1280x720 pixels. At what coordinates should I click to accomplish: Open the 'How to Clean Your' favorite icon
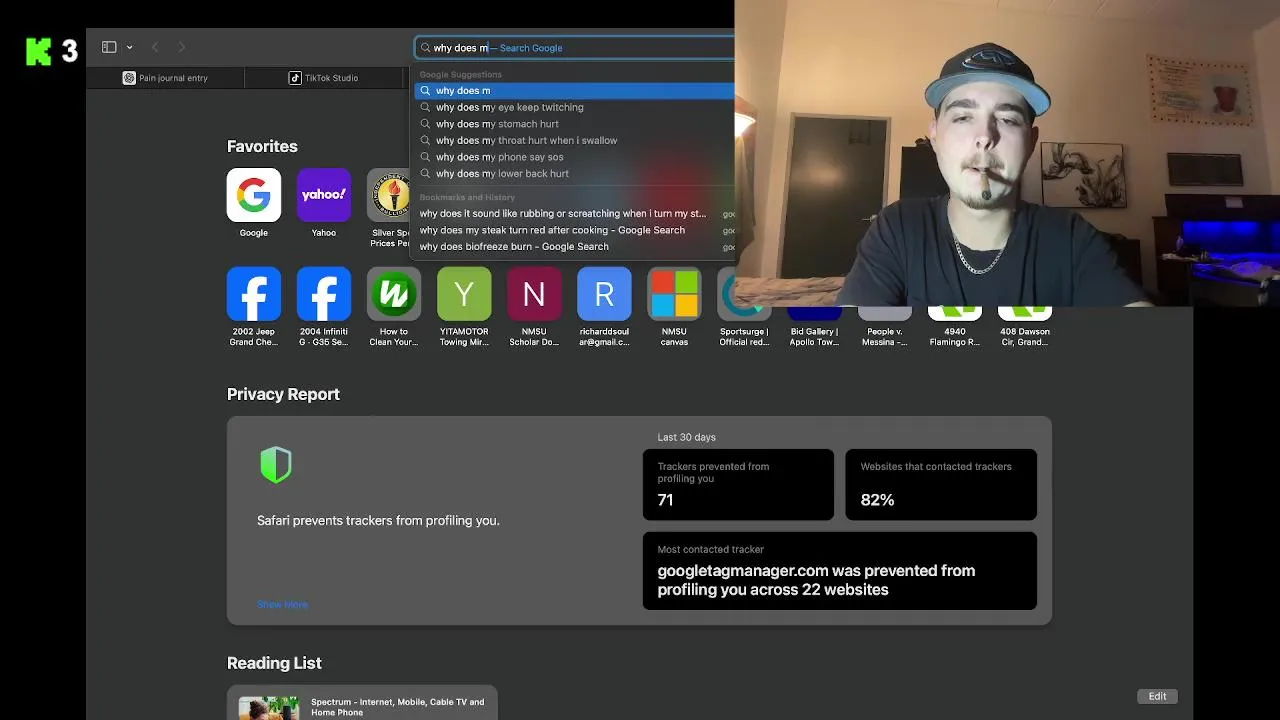(x=394, y=294)
